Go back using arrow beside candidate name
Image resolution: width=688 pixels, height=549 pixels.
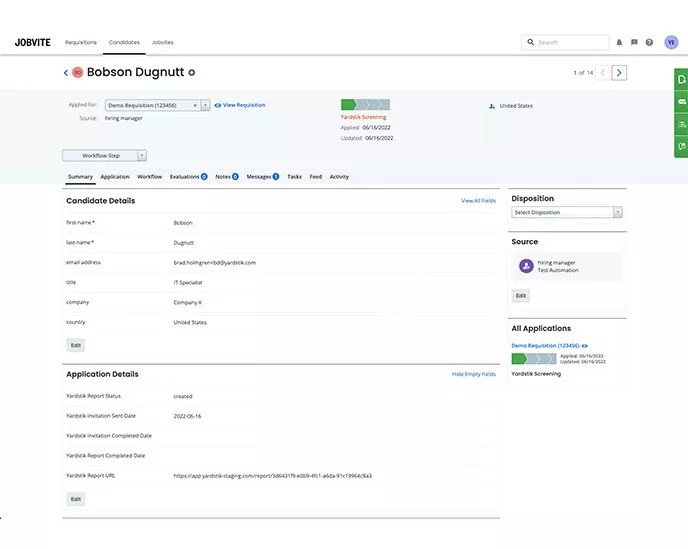pyautogui.click(x=66, y=73)
